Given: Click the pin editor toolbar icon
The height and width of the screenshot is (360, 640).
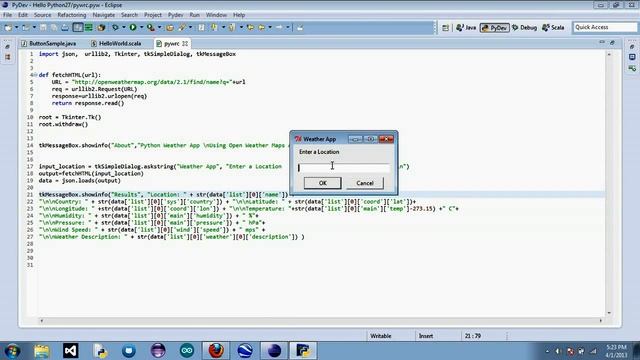Looking at the screenshot, I should point(300,28).
